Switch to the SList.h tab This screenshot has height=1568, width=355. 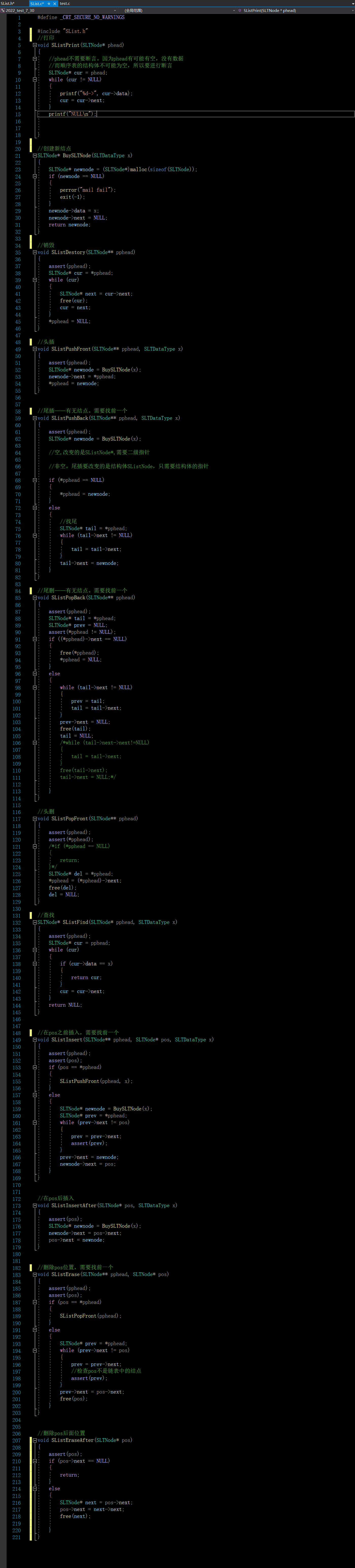(x=8, y=4)
